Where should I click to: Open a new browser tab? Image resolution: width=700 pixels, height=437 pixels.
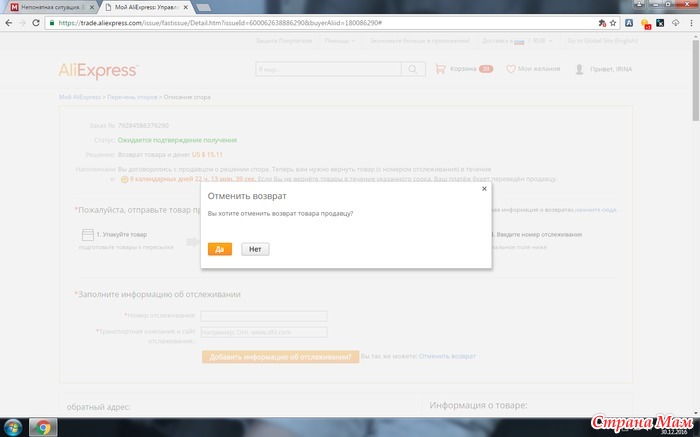(204, 7)
